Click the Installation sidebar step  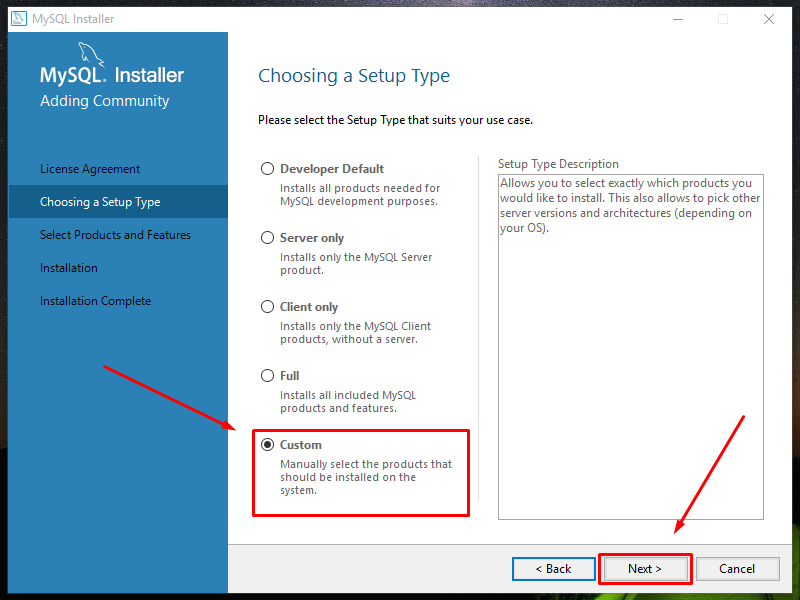[x=69, y=268]
